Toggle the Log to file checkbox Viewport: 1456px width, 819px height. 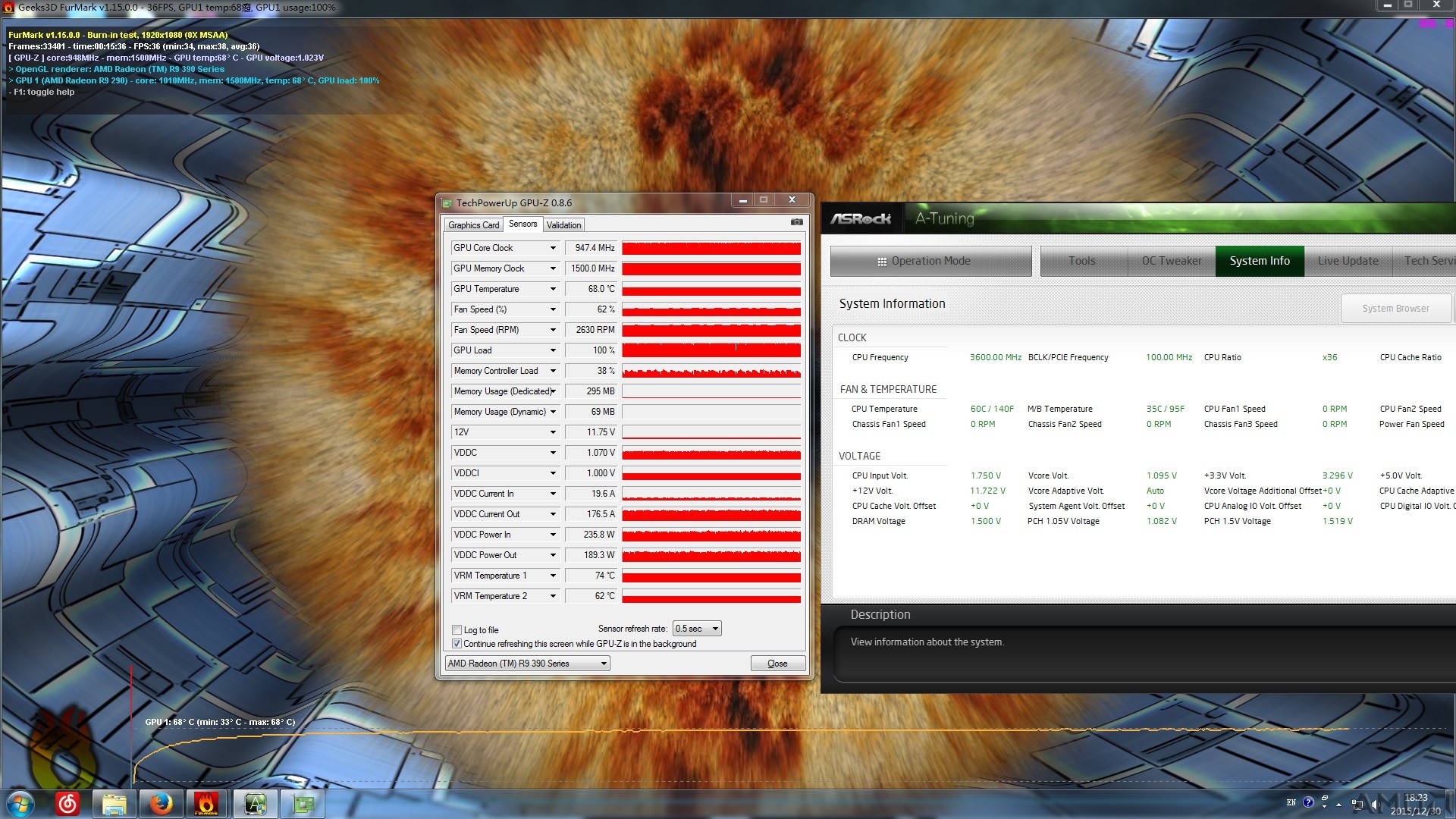pyautogui.click(x=457, y=629)
